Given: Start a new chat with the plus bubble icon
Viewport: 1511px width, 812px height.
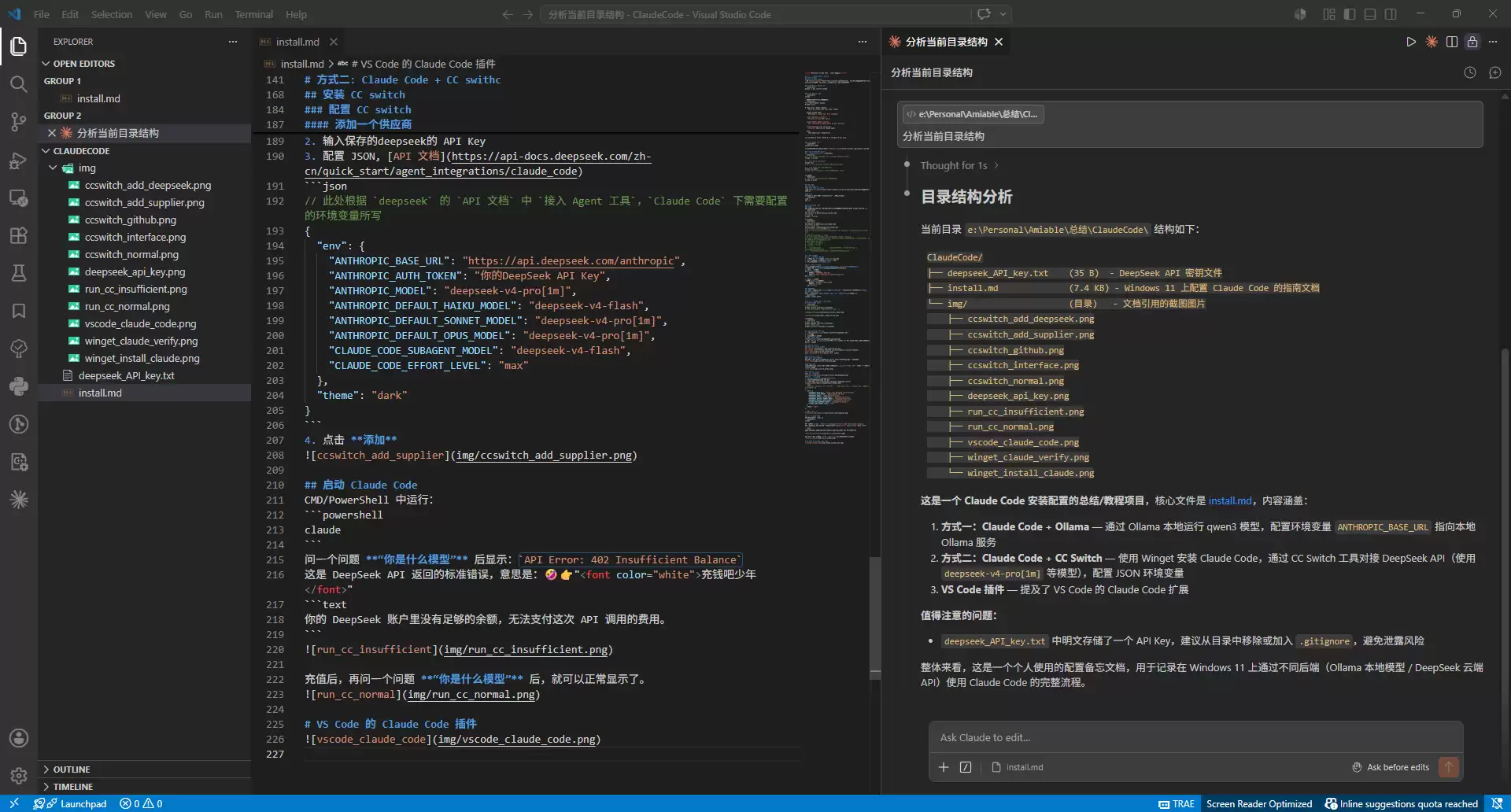Looking at the screenshot, I should coord(1495,72).
